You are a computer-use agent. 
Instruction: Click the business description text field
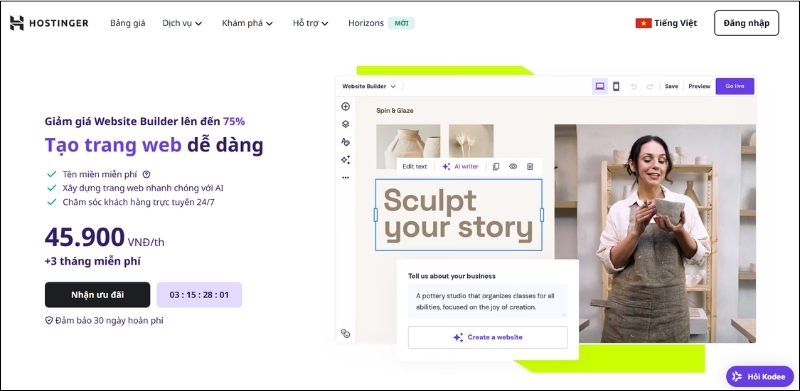pyautogui.click(x=487, y=301)
